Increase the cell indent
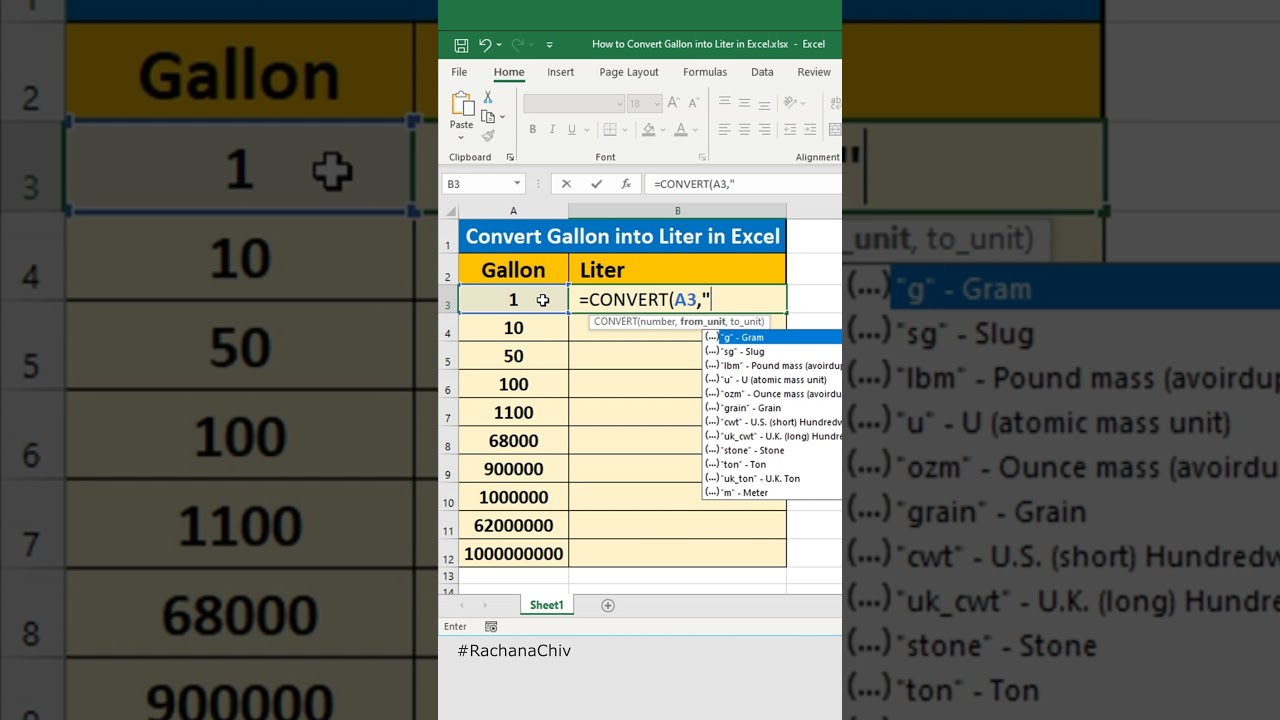The image size is (1280, 720). click(812, 129)
